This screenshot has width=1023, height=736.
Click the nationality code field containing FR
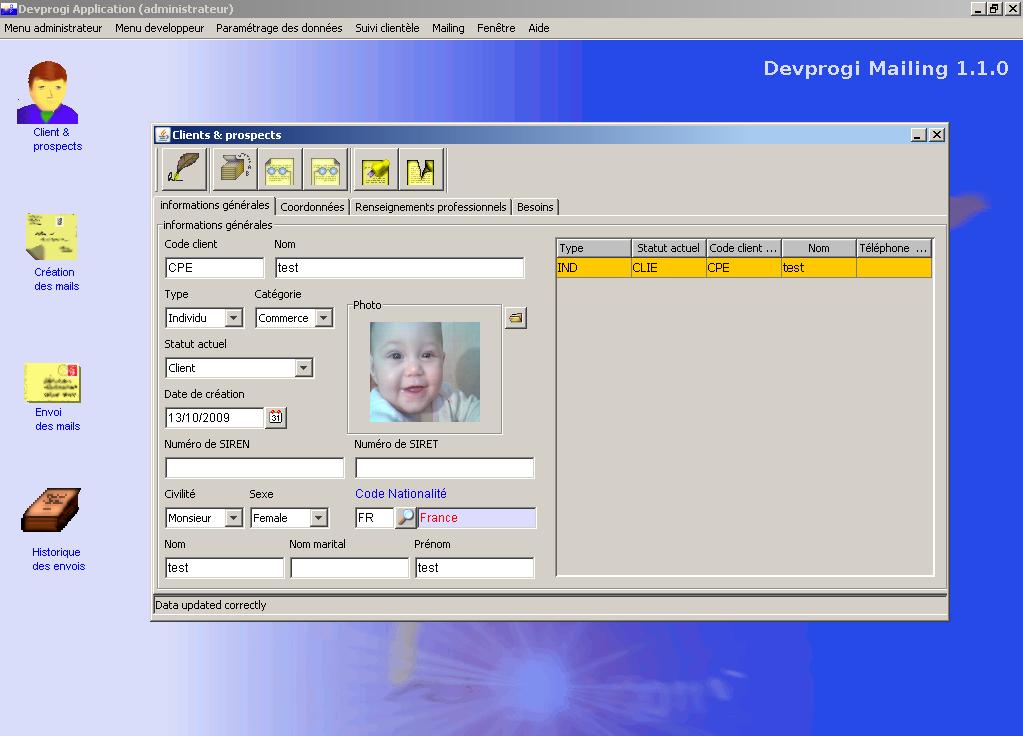tap(374, 517)
